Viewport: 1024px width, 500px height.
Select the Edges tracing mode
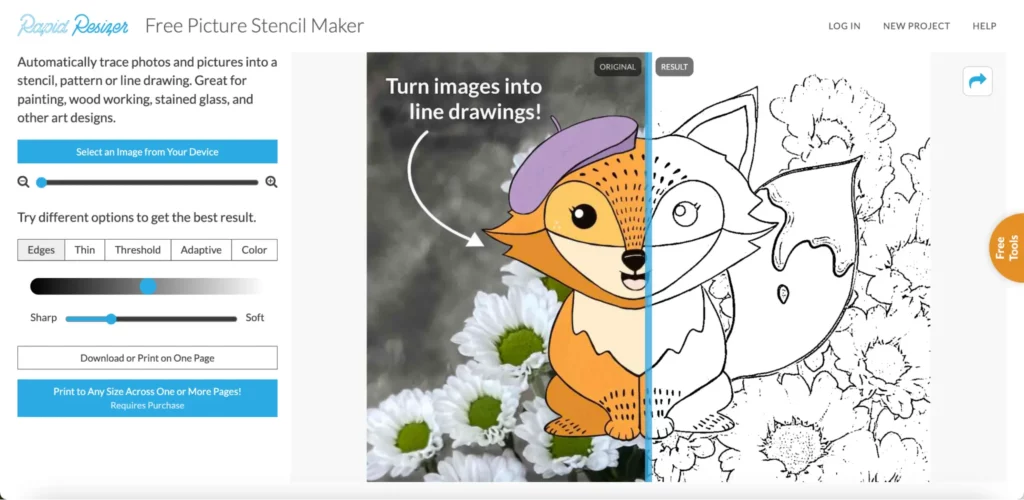coord(41,250)
